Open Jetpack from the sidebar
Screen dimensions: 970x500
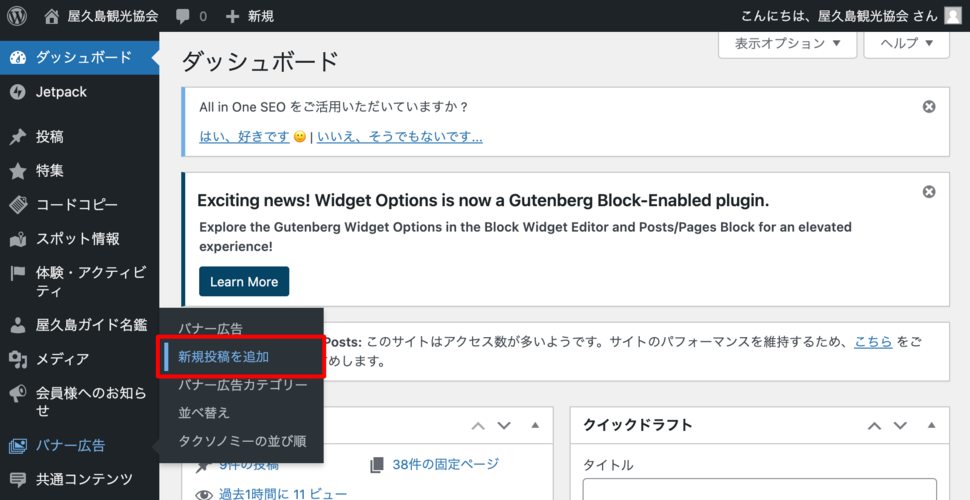pos(61,92)
